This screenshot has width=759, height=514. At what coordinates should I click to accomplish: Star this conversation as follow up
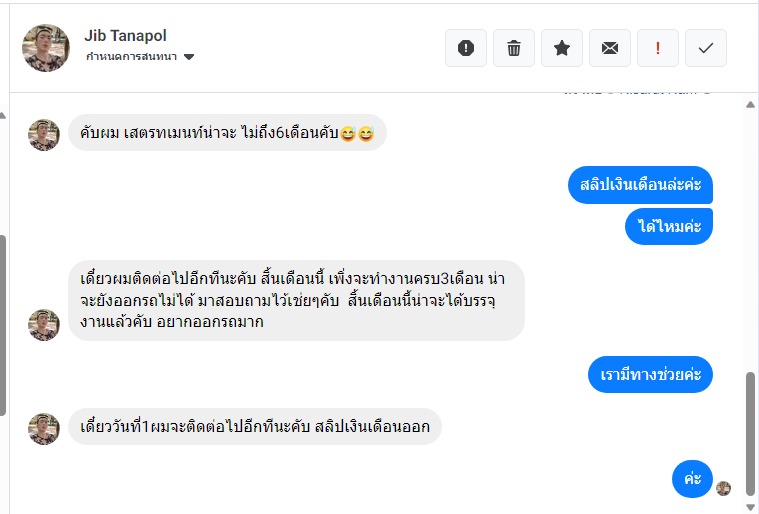pyautogui.click(x=562, y=48)
